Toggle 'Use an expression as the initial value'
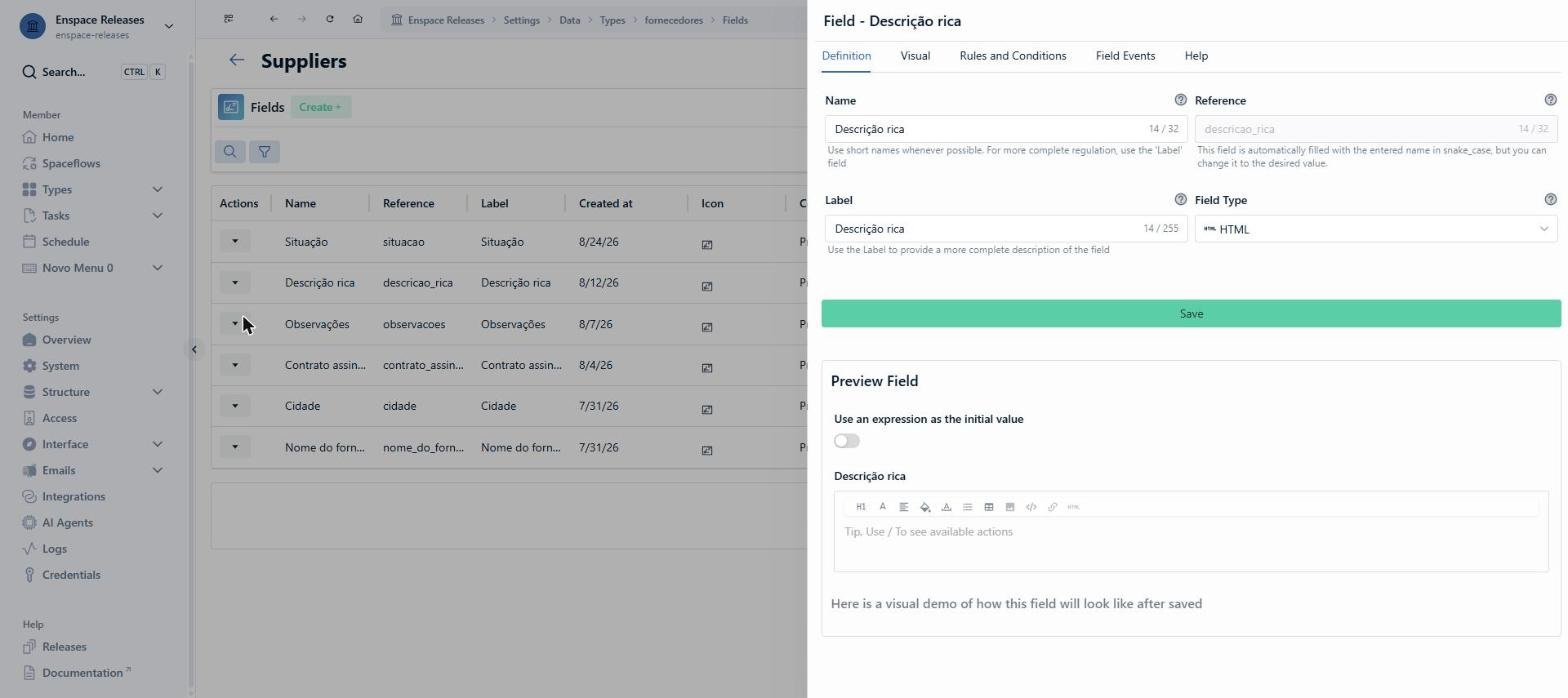Viewport: 1568px width, 698px height. pyautogui.click(x=846, y=441)
